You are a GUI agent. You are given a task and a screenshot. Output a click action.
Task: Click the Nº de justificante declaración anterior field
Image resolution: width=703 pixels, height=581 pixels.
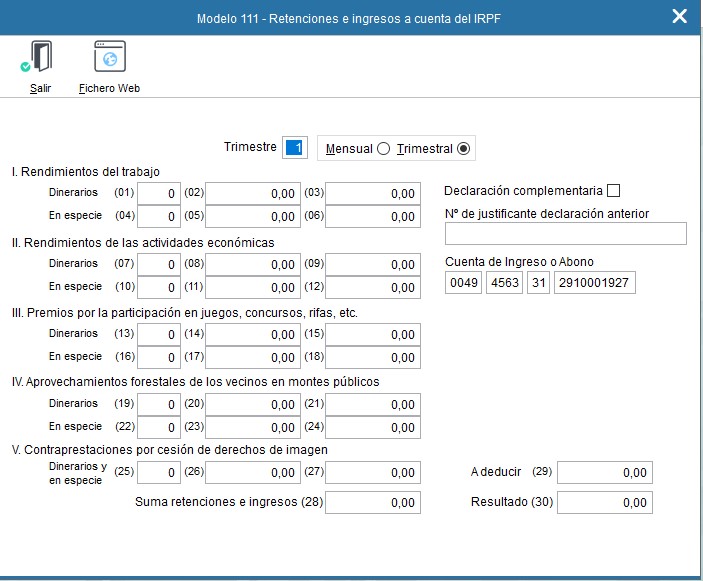click(565, 234)
